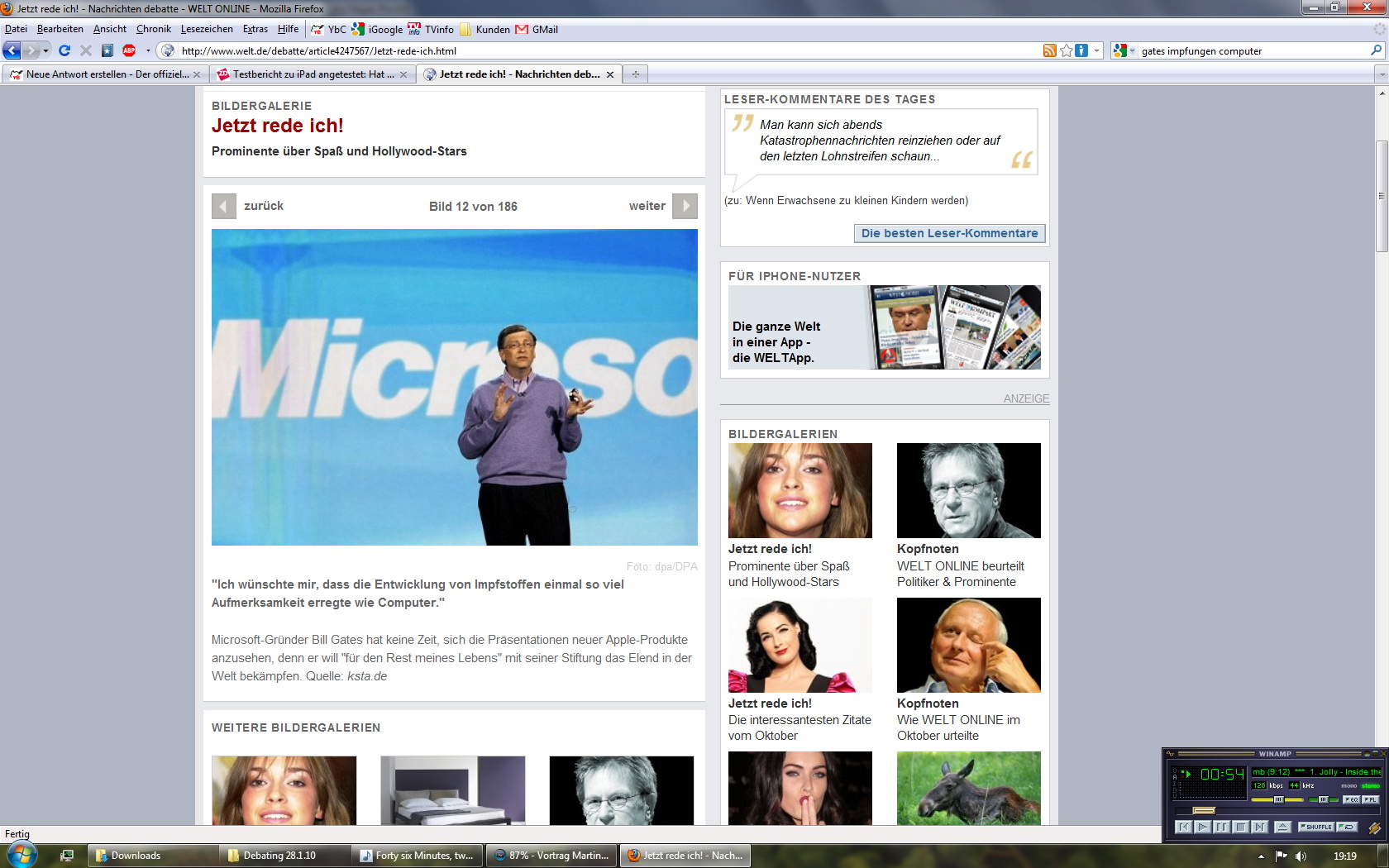Click the zurück gallery arrow button
1389x868 pixels.
click(x=224, y=206)
